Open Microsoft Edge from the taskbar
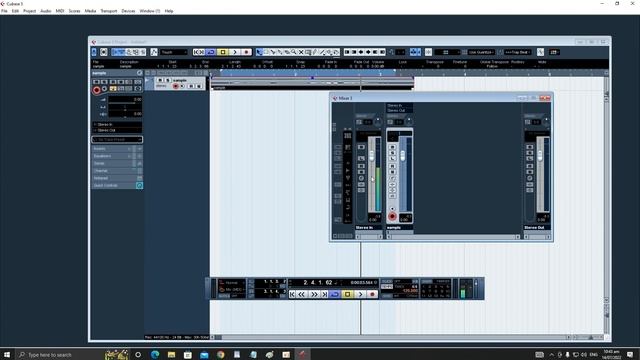Image resolution: width=640 pixels, height=360 pixels. click(x=155, y=355)
